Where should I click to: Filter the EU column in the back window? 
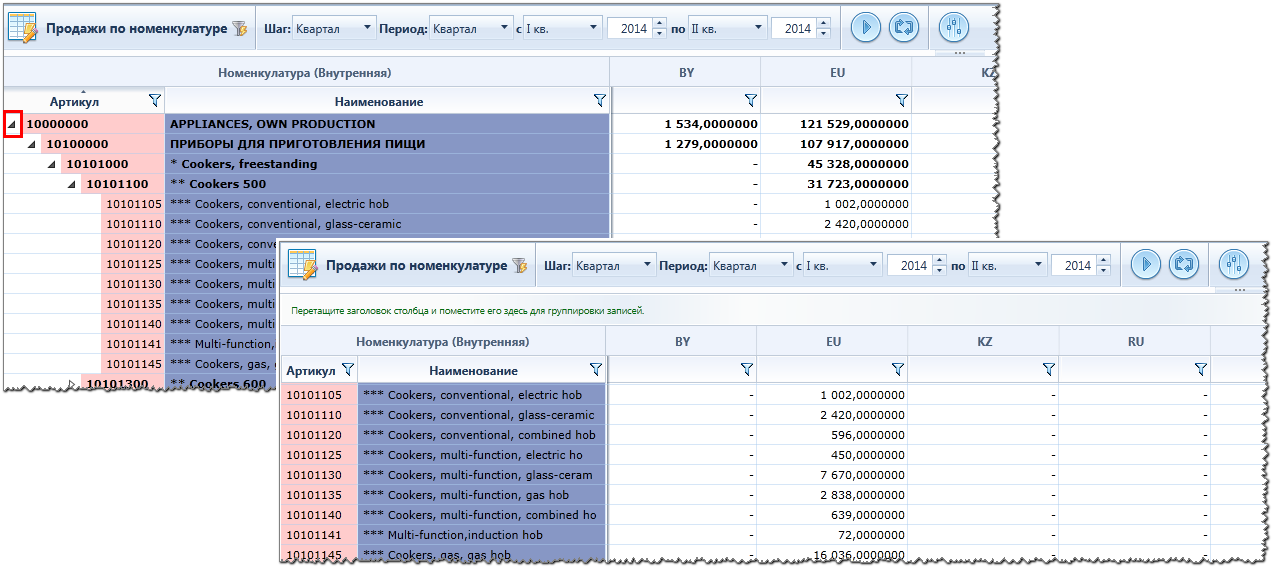(901, 100)
